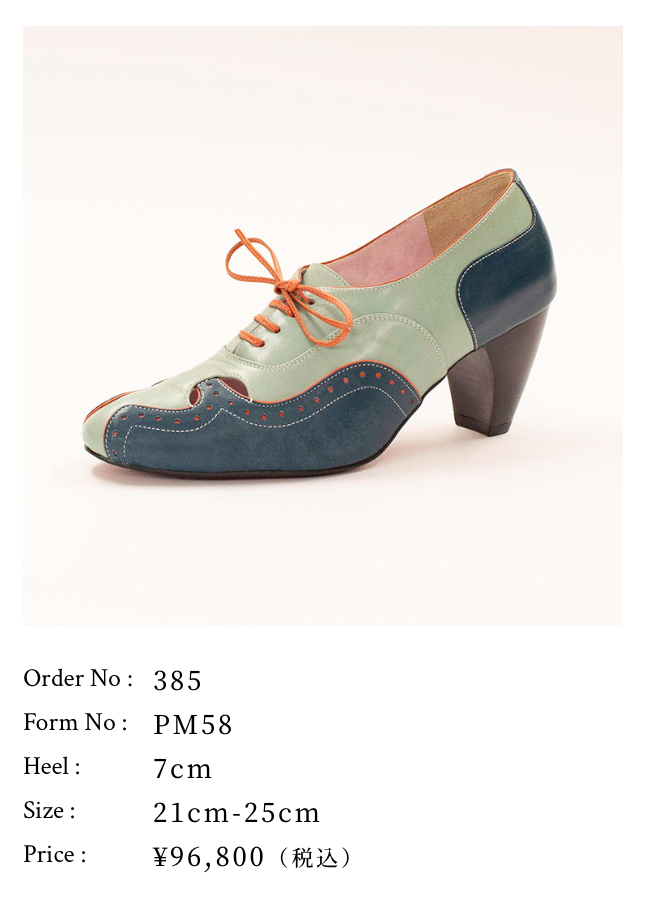Click the Order No label
Image resolution: width=650 pixels, height=902 pixels.
click(79, 679)
